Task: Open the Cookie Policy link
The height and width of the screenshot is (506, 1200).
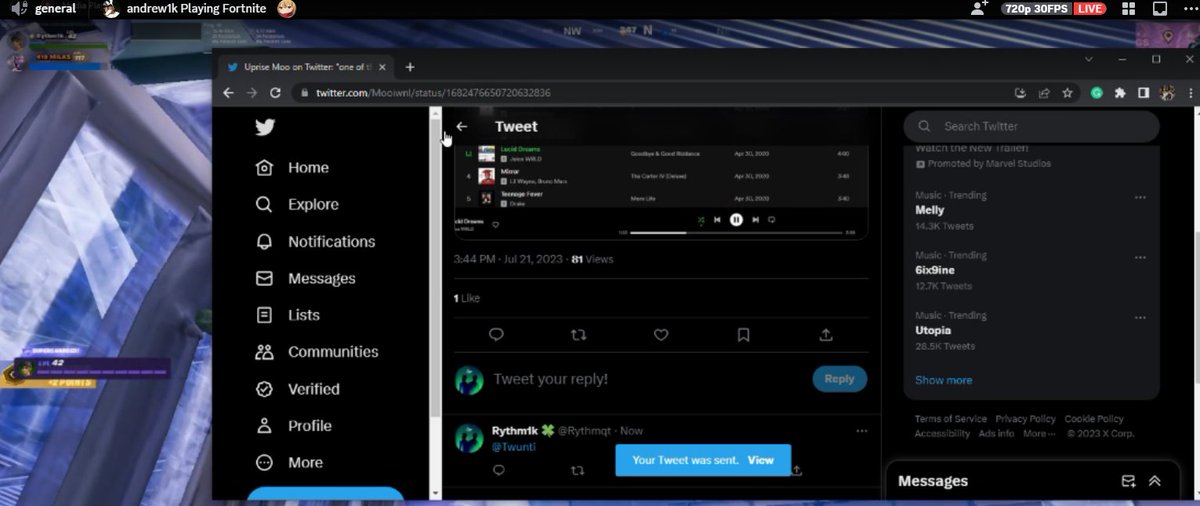Action: coord(1093,419)
